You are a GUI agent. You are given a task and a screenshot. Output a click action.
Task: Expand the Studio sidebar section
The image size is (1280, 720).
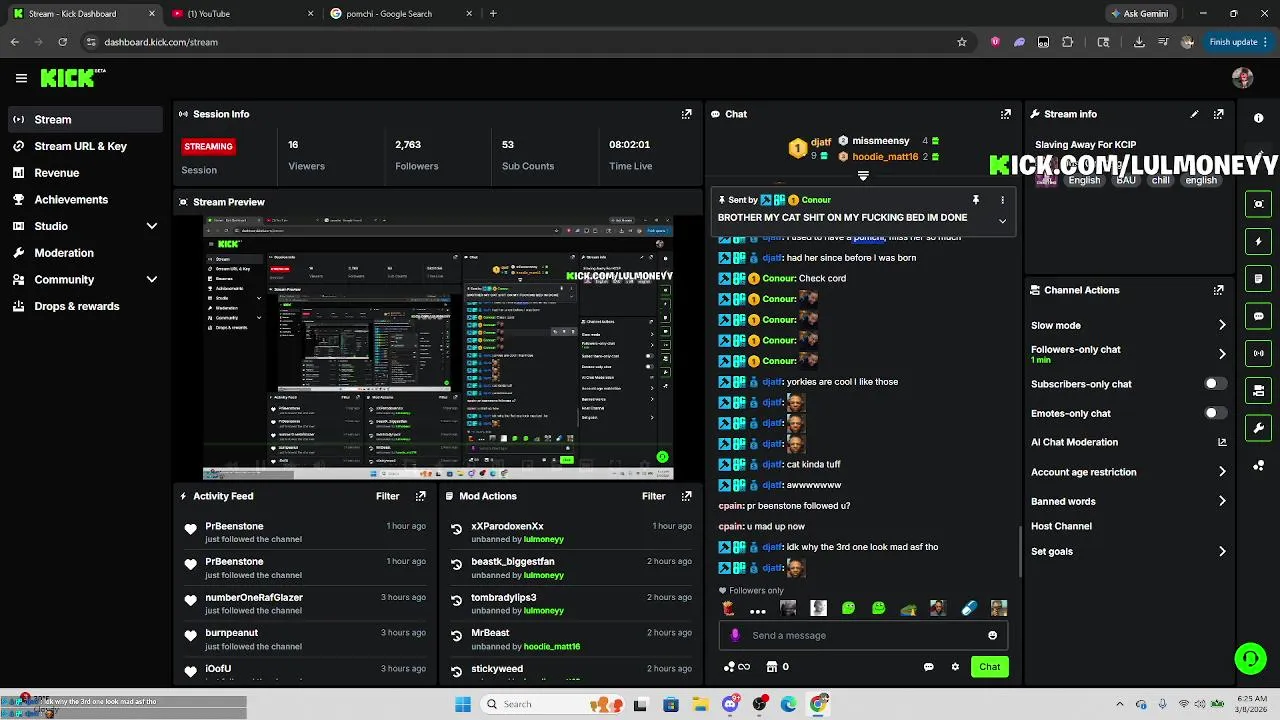click(152, 226)
